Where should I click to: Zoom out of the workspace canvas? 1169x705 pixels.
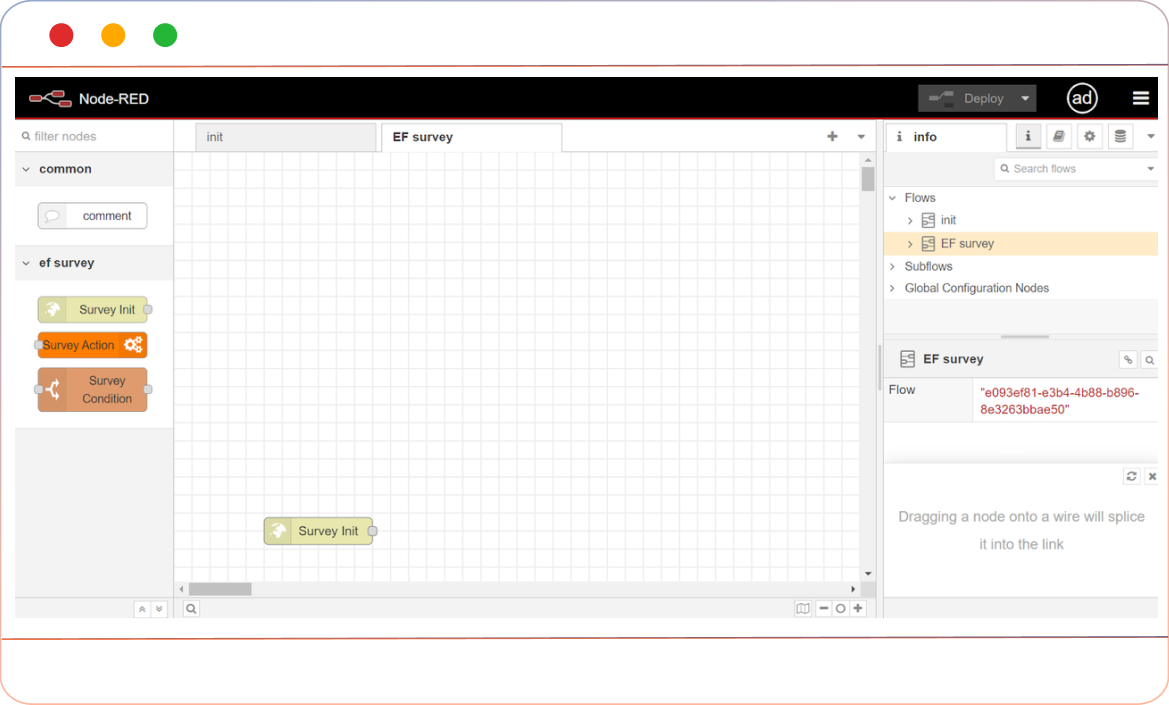pyautogui.click(x=822, y=608)
